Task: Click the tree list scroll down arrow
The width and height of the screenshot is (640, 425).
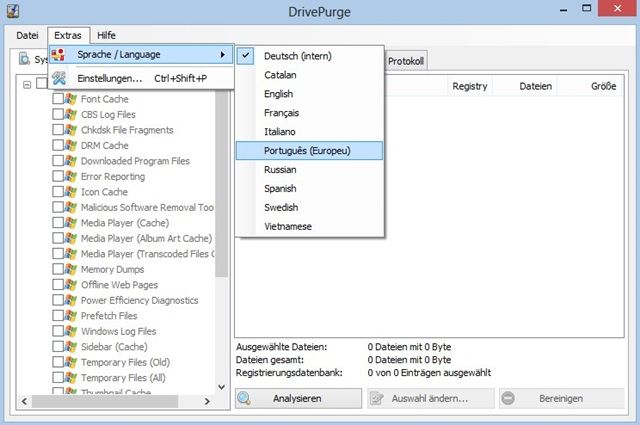Action: pyautogui.click(x=222, y=387)
